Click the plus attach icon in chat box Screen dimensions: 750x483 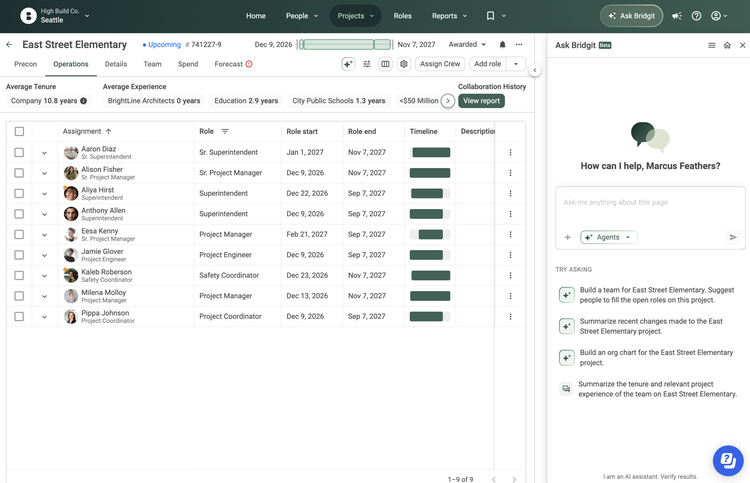click(568, 237)
